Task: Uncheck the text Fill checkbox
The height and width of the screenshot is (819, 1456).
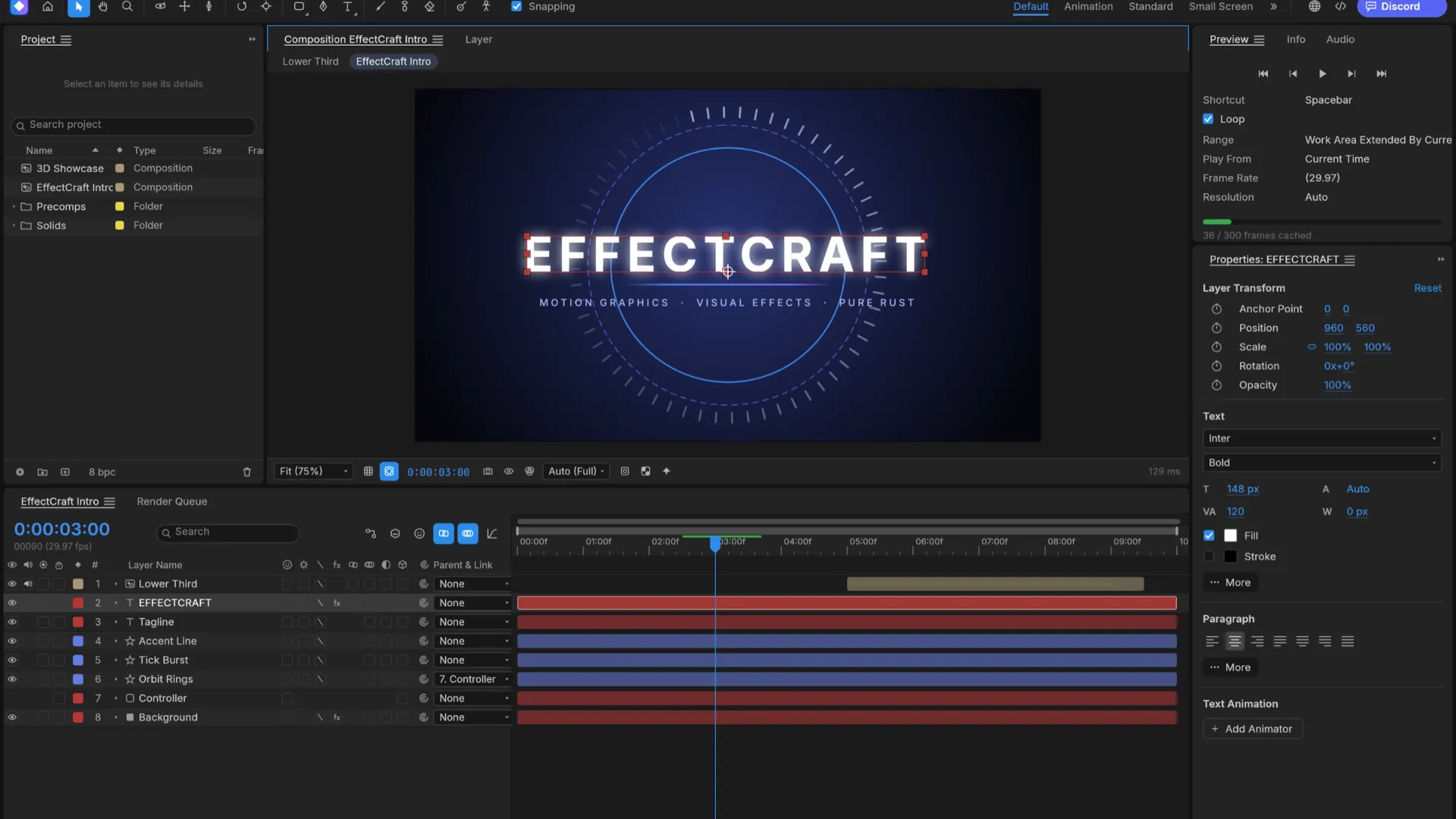Action: click(x=1209, y=535)
